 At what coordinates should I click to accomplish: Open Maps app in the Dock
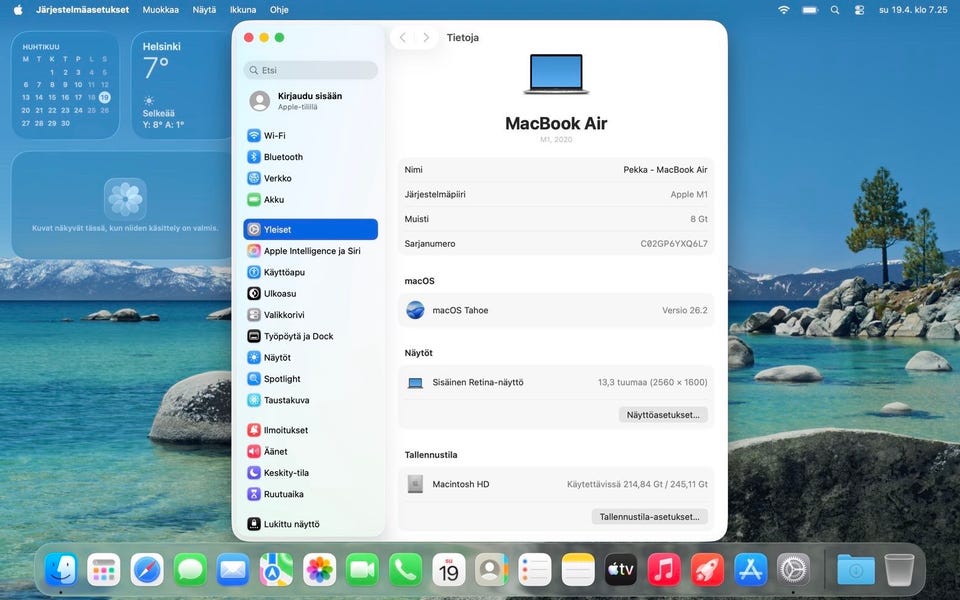coord(276,570)
